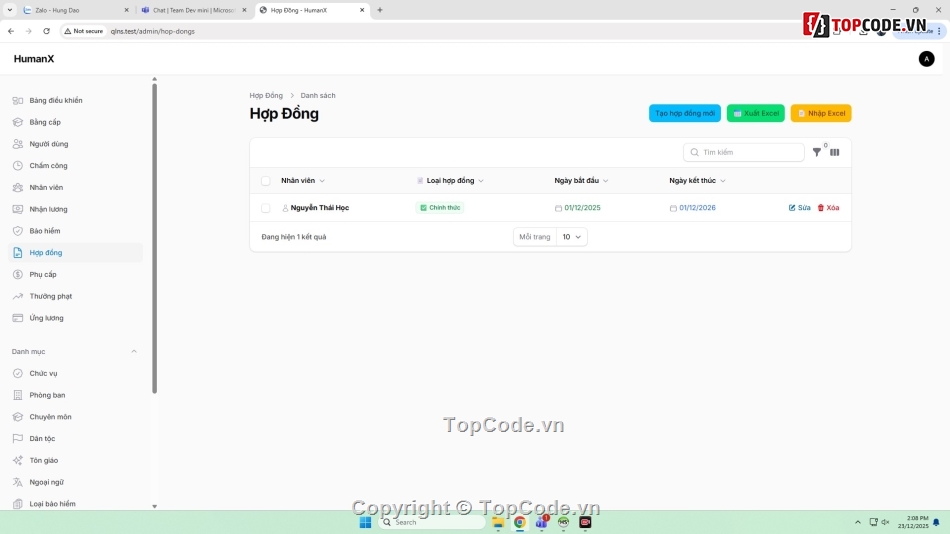Click the Chính thức contract badge

(440, 208)
